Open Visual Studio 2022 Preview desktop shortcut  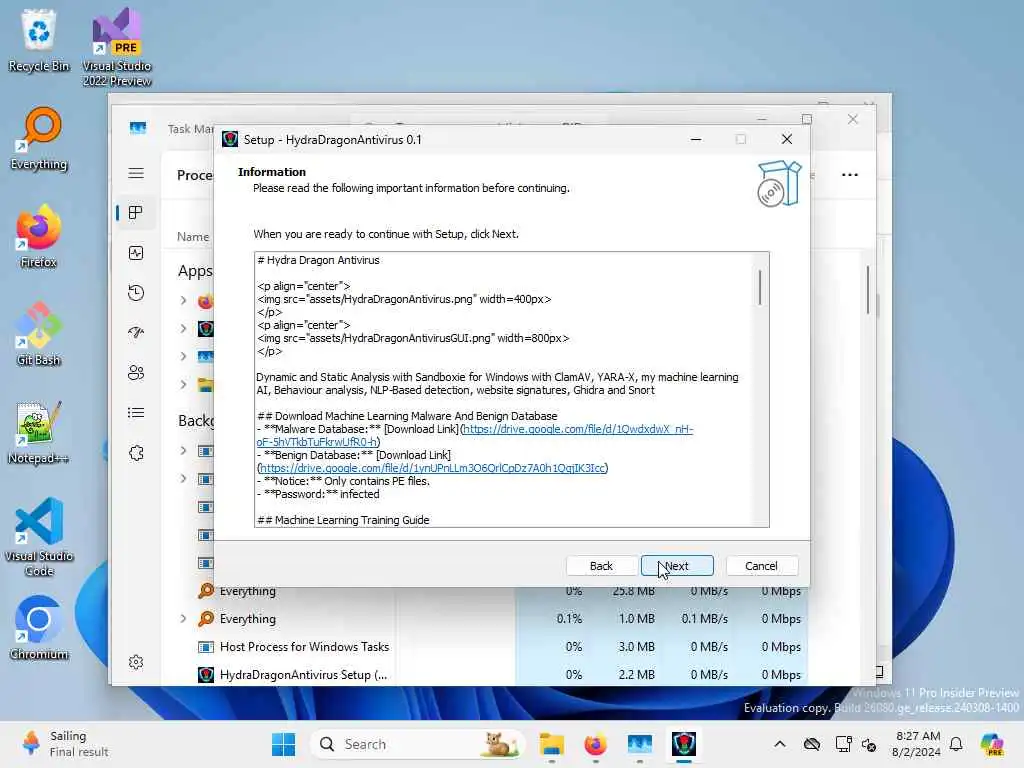coord(117,47)
